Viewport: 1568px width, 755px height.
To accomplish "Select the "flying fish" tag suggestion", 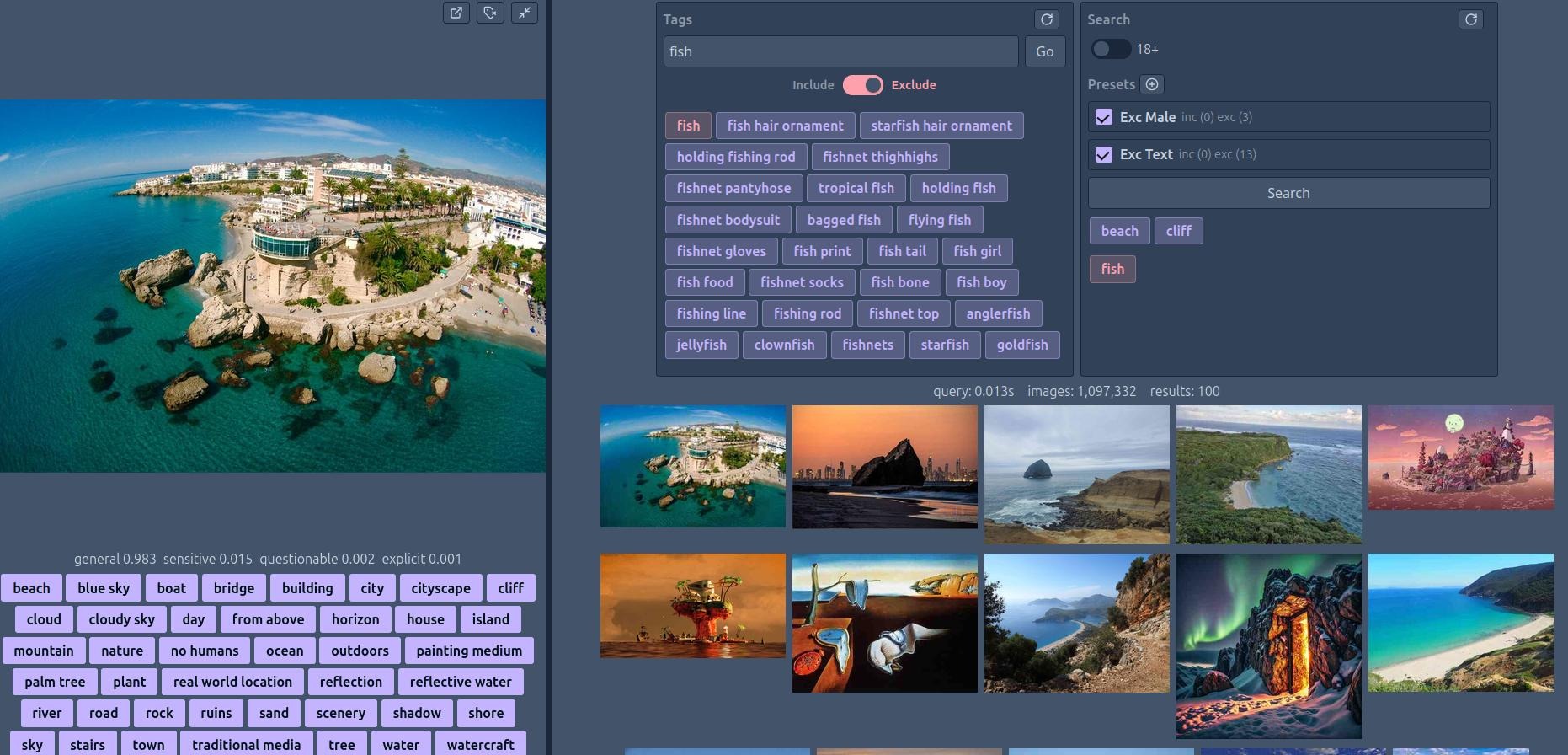I will [x=940, y=220].
